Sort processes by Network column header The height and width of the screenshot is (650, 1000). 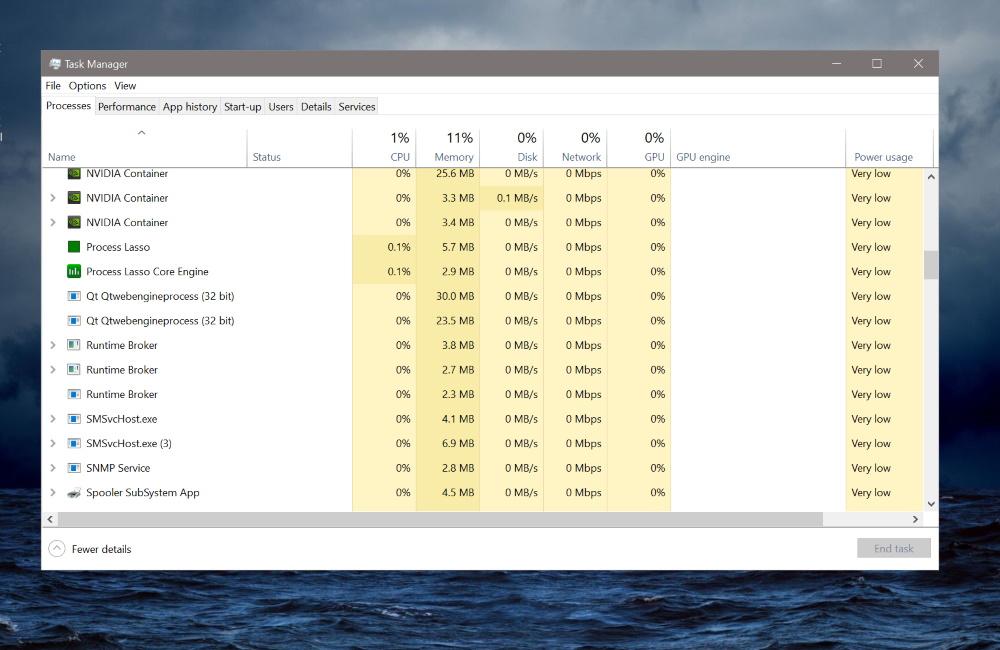click(575, 147)
